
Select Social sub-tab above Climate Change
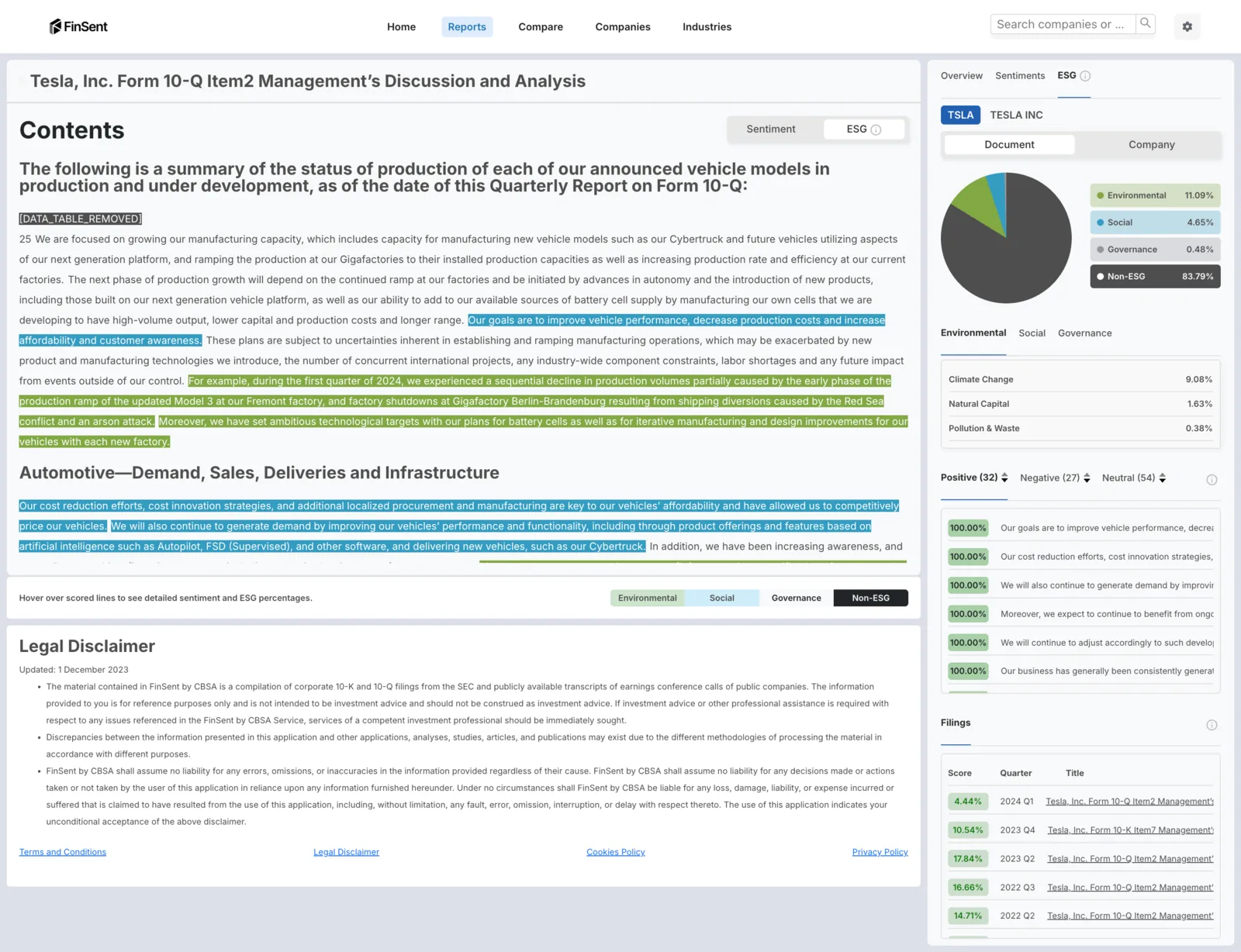point(1032,333)
